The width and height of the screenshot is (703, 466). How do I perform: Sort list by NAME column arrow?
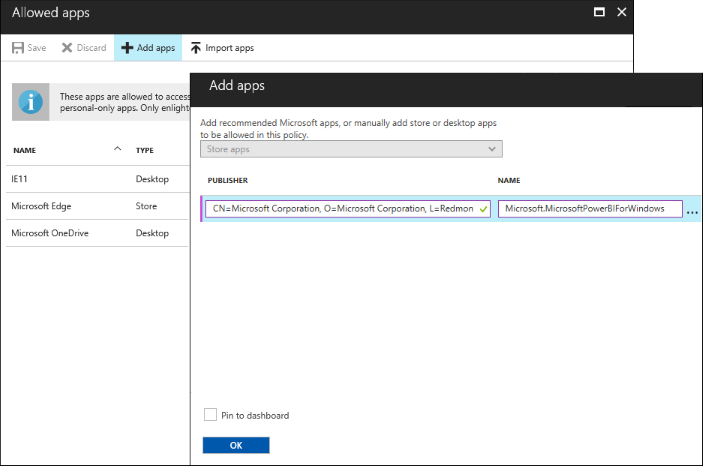118,149
